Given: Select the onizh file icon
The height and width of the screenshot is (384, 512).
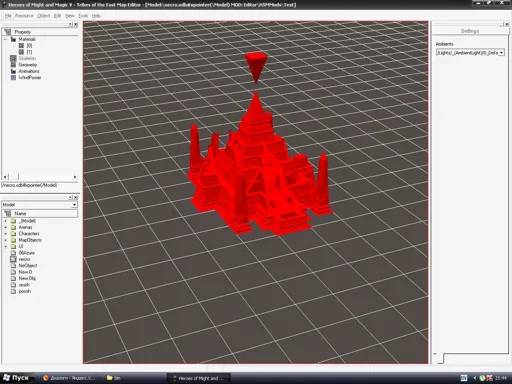Looking at the screenshot, I should coord(13,285).
